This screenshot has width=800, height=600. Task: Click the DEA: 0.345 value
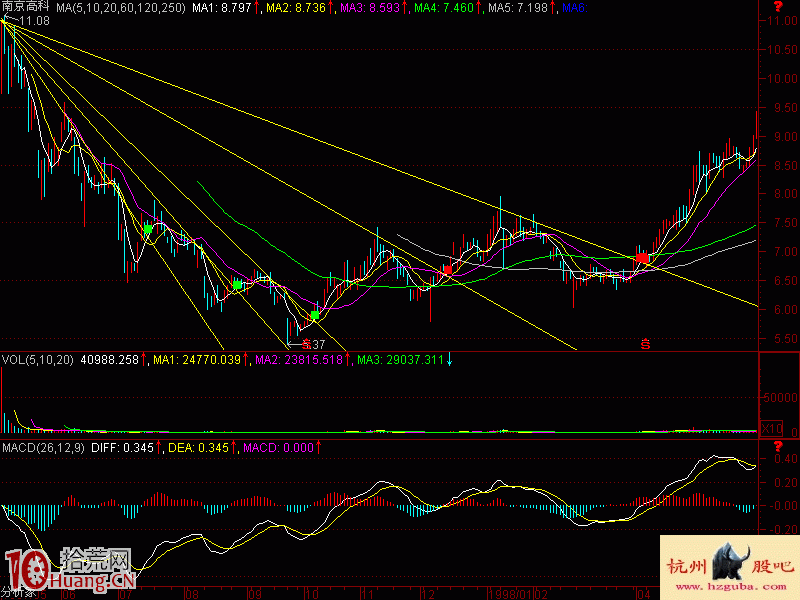point(198,448)
